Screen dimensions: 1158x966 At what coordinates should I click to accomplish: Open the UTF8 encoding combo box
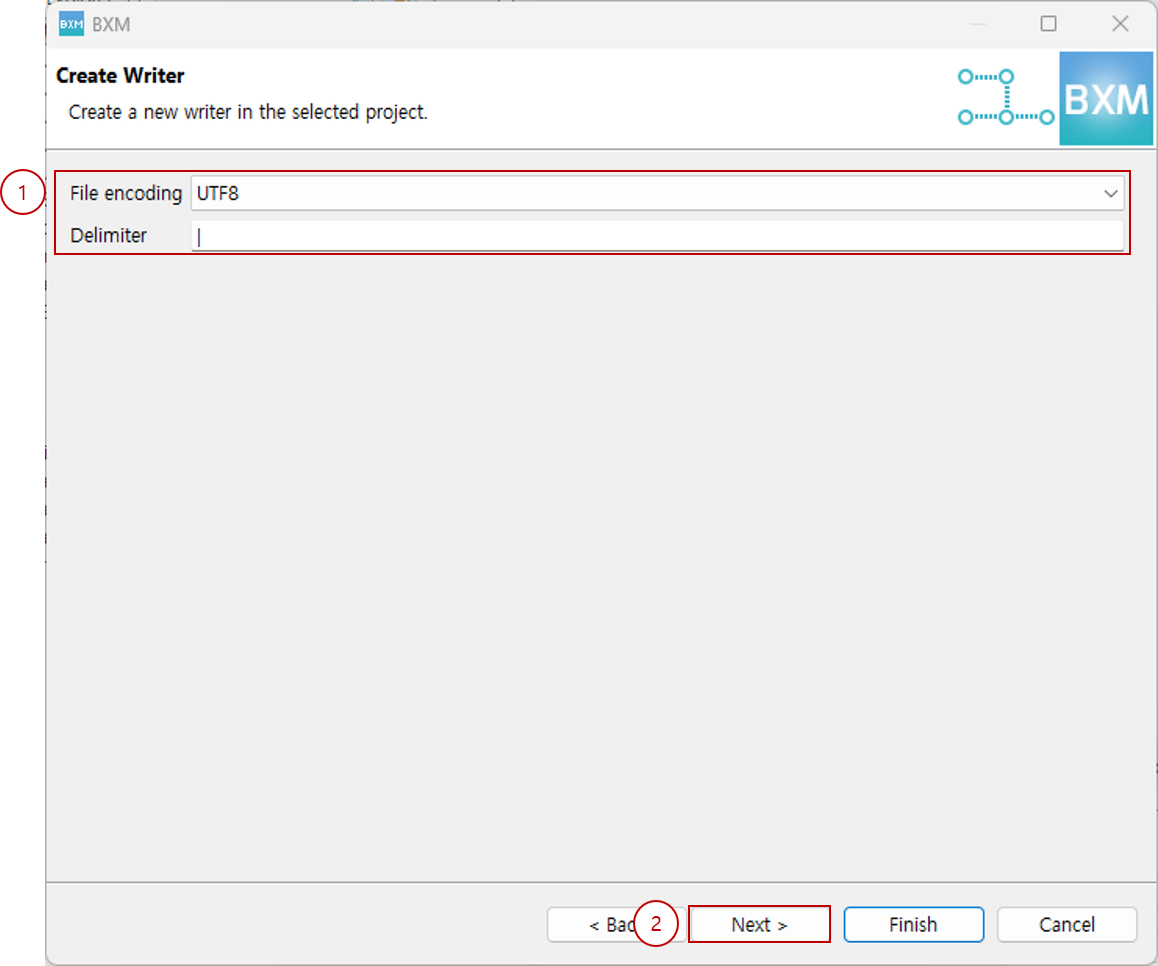pos(640,194)
